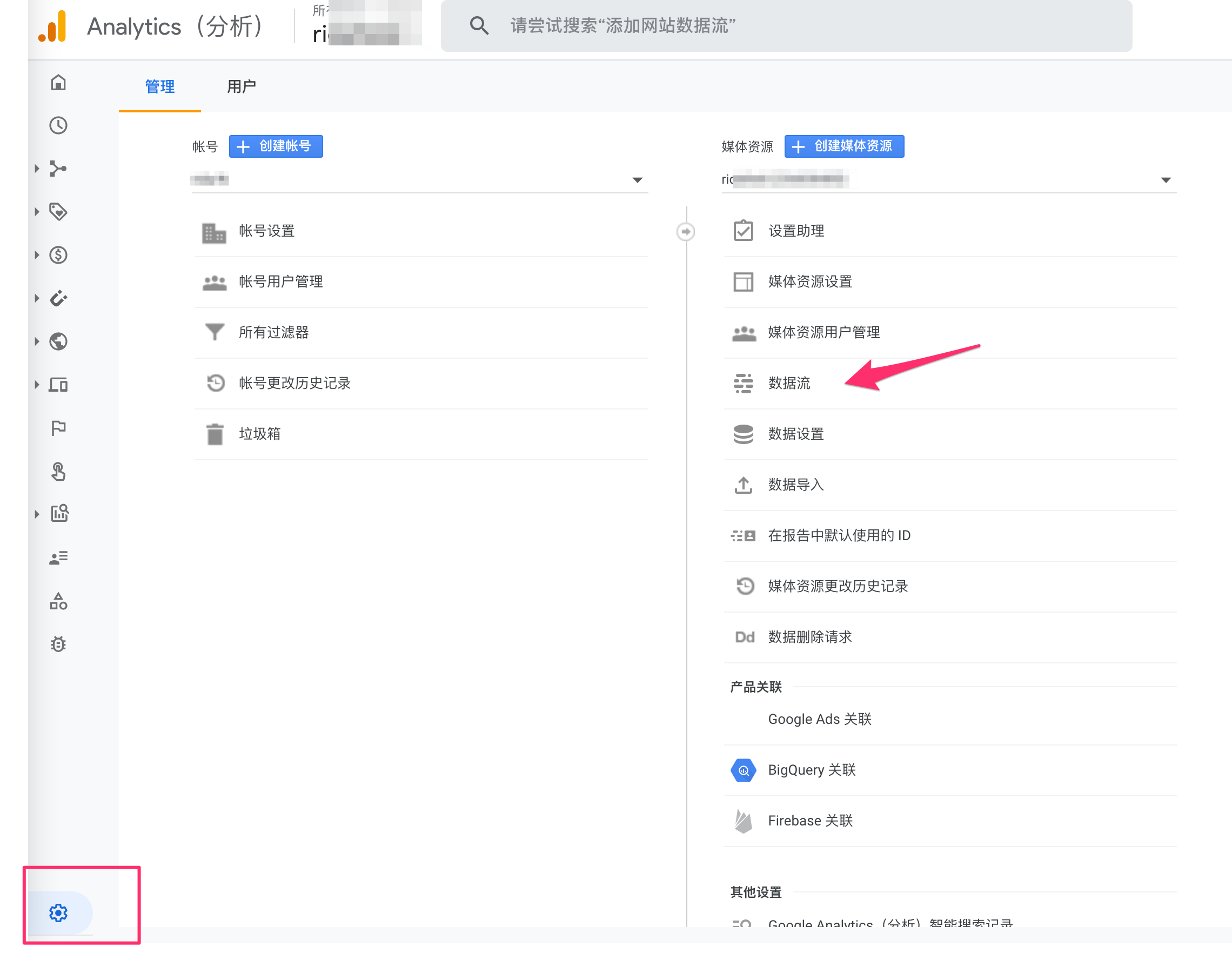Viewport: 1232px width, 967px height.
Task: Click the search magnifier icon
Action: tap(479, 25)
